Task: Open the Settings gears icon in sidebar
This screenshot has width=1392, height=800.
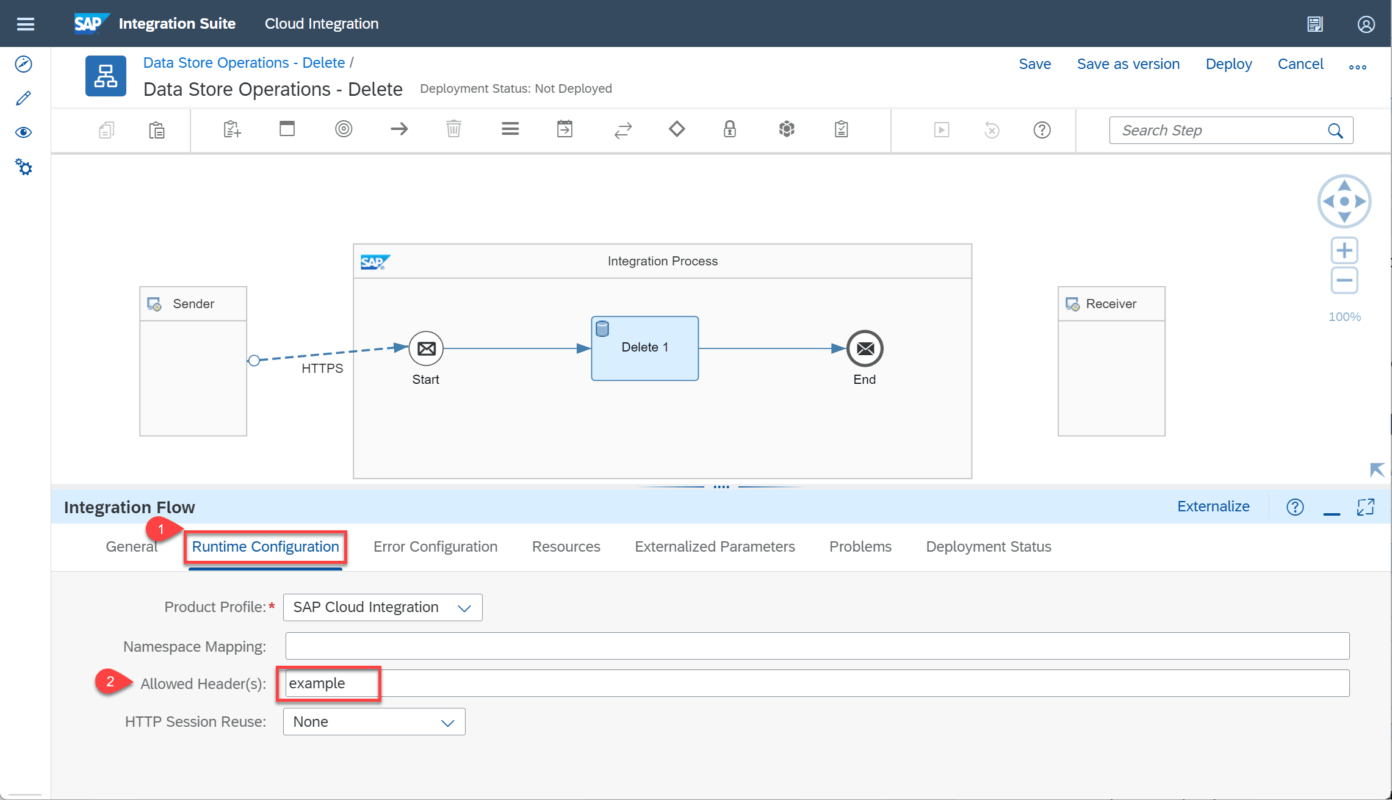Action: [x=24, y=167]
